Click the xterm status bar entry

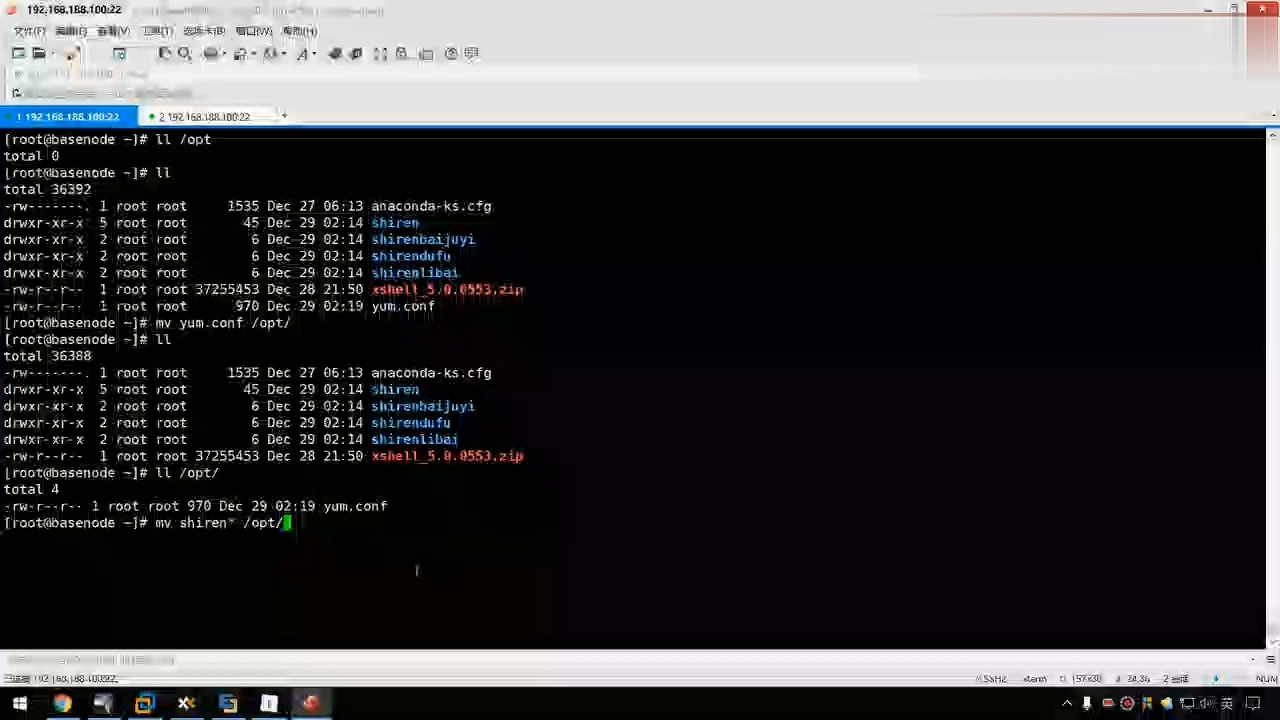[1035, 679]
